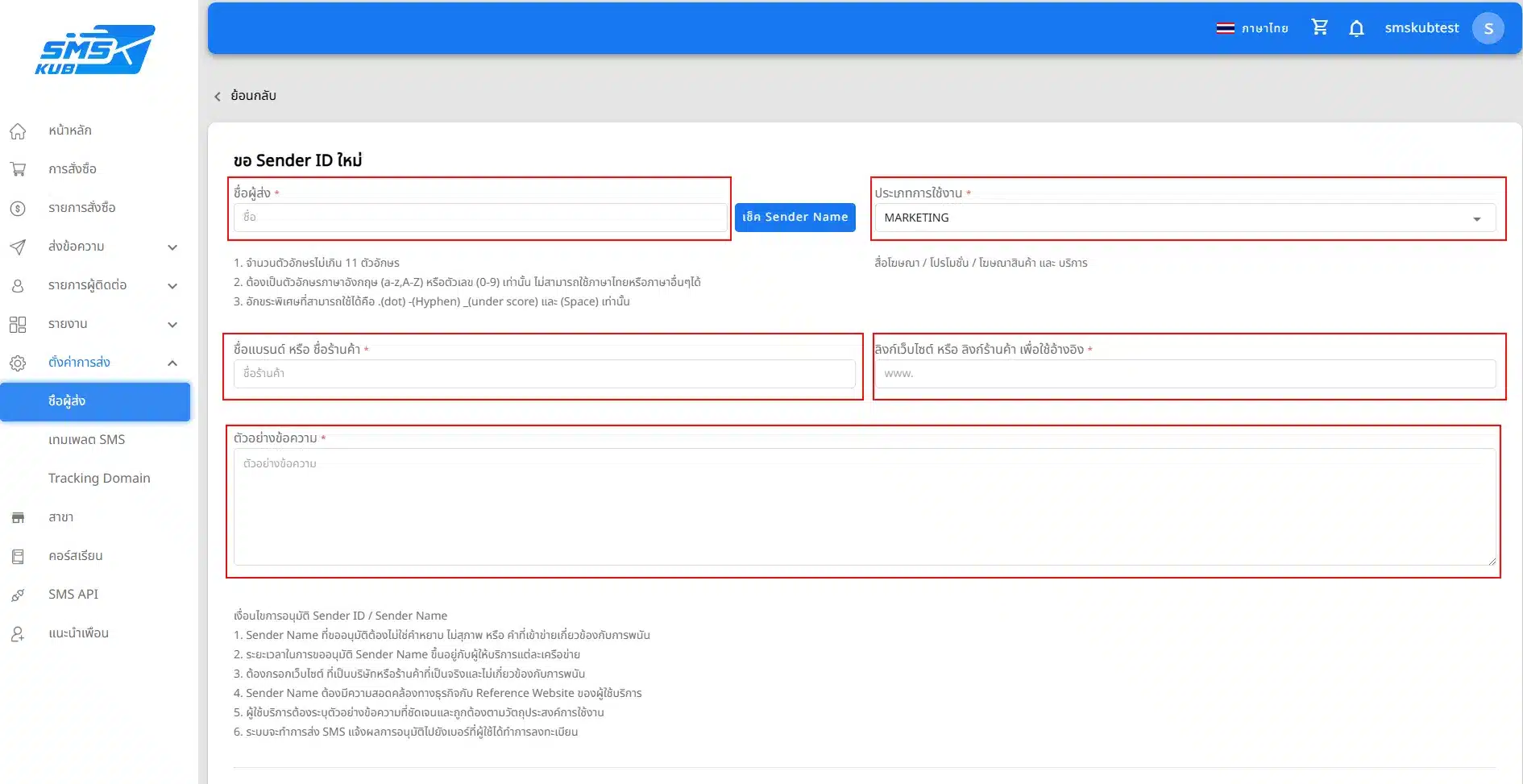Go to Tracking Domain page

(x=99, y=479)
